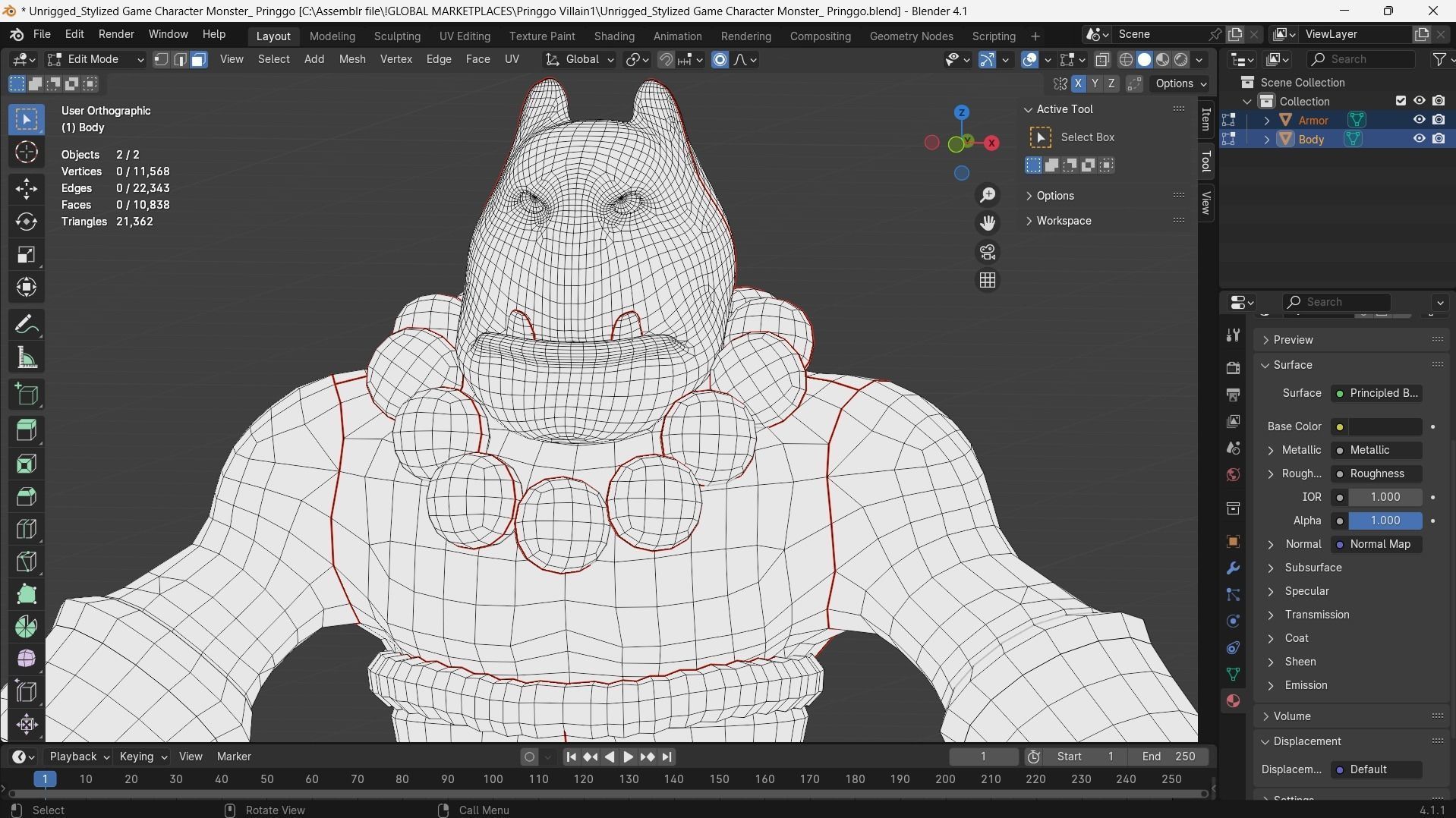This screenshot has width=1456, height=818.
Task: Select the Extrude Region tool
Action: pyautogui.click(x=27, y=431)
